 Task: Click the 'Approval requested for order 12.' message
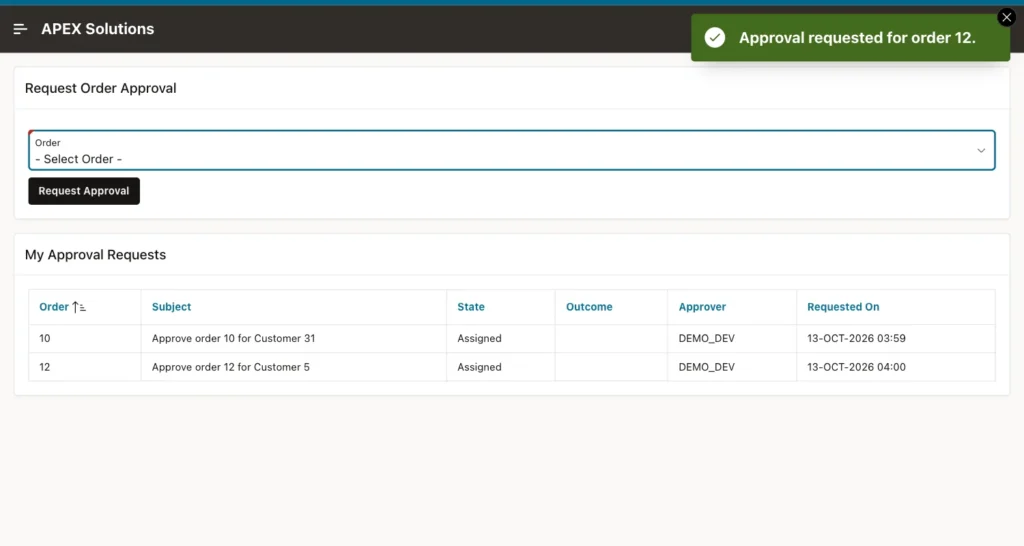857,38
